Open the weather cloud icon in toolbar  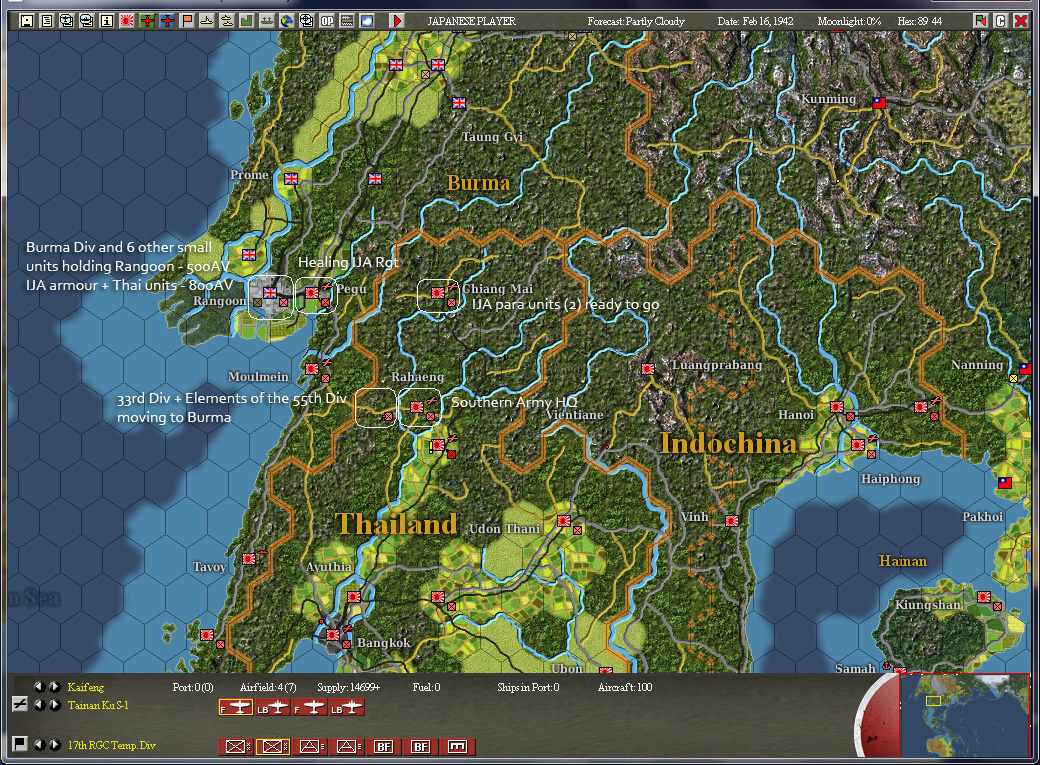[x=367, y=21]
